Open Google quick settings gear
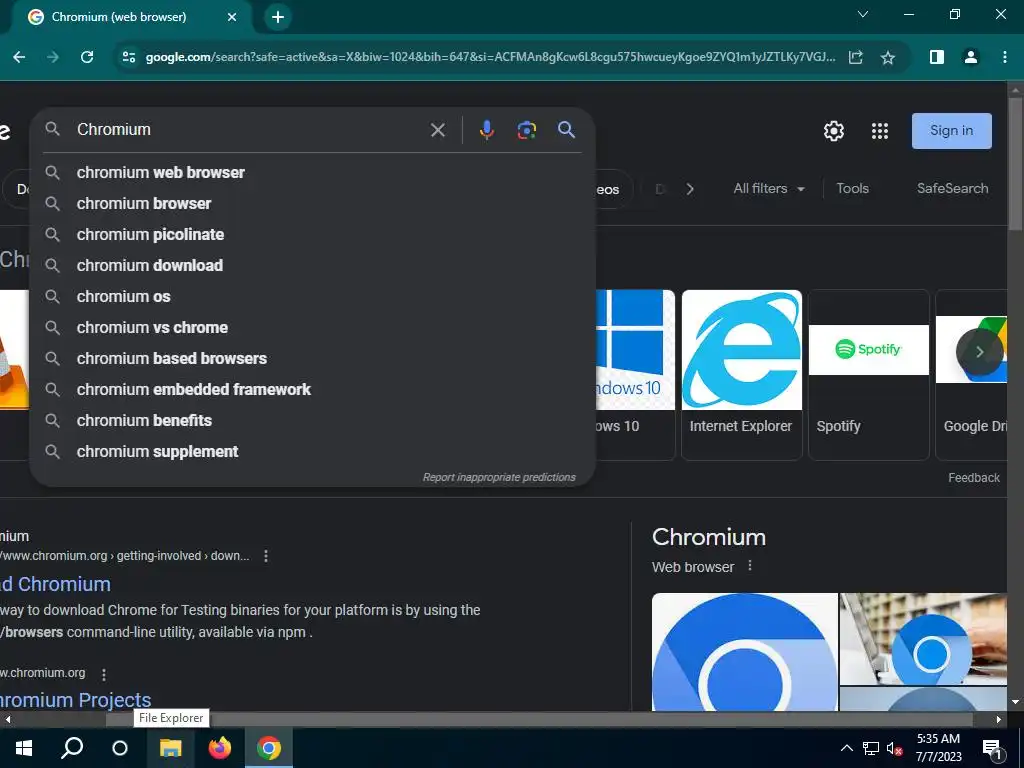1024x768 pixels. point(834,131)
